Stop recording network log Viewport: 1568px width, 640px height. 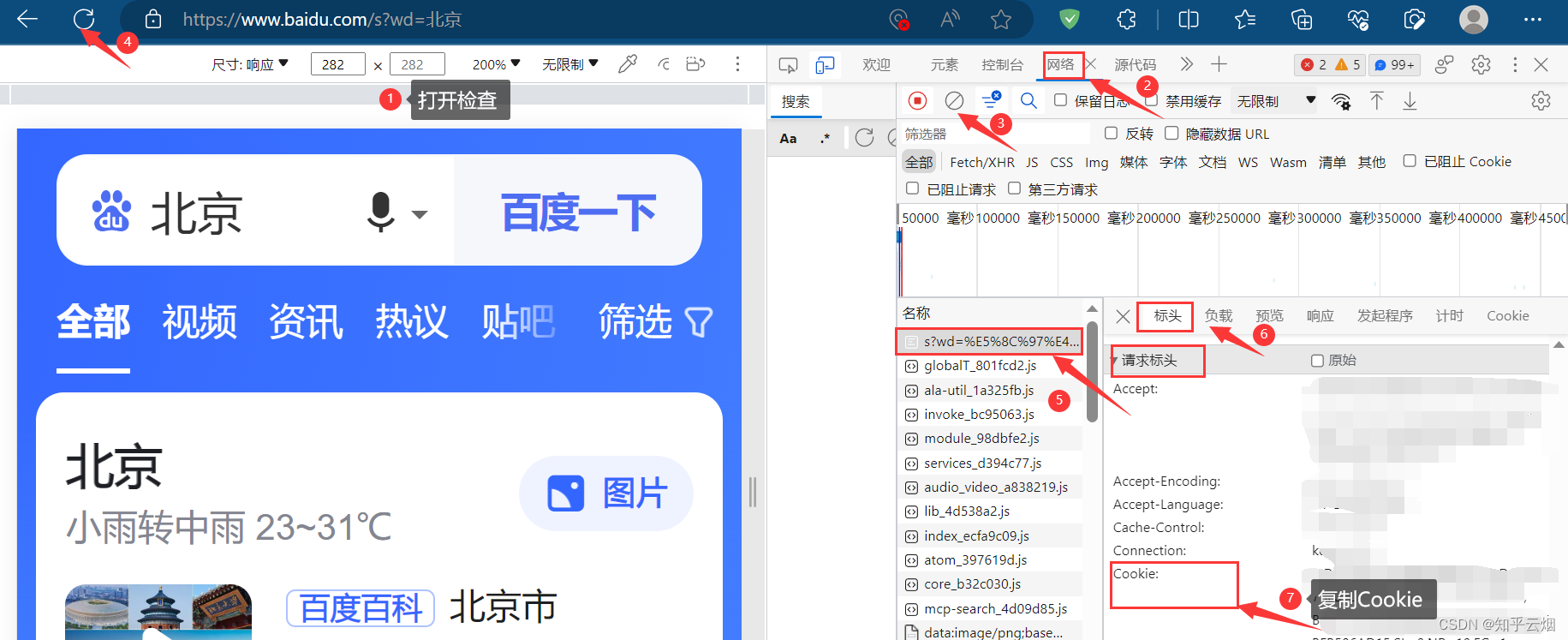tap(917, 101)
